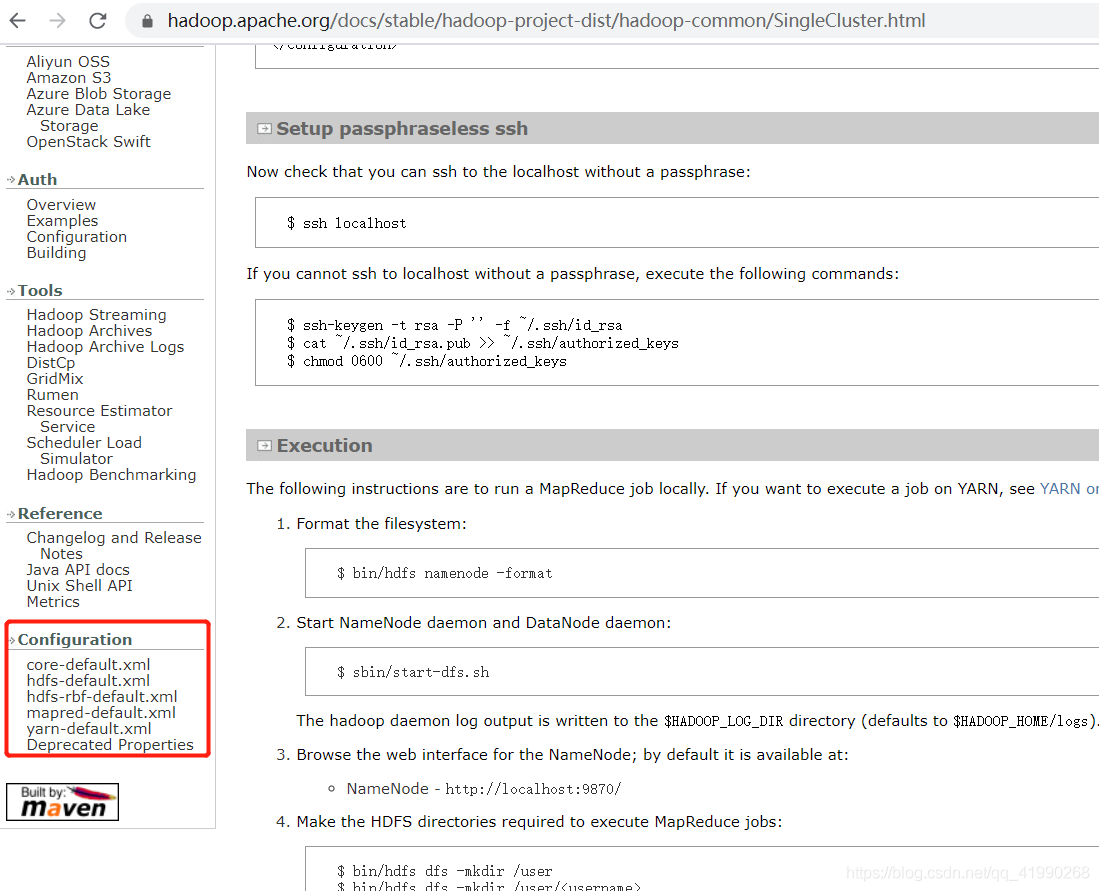Open the Azure Blob Storage link
The width and height of the screenshot is (1099, 891).
tap(99, 94)
